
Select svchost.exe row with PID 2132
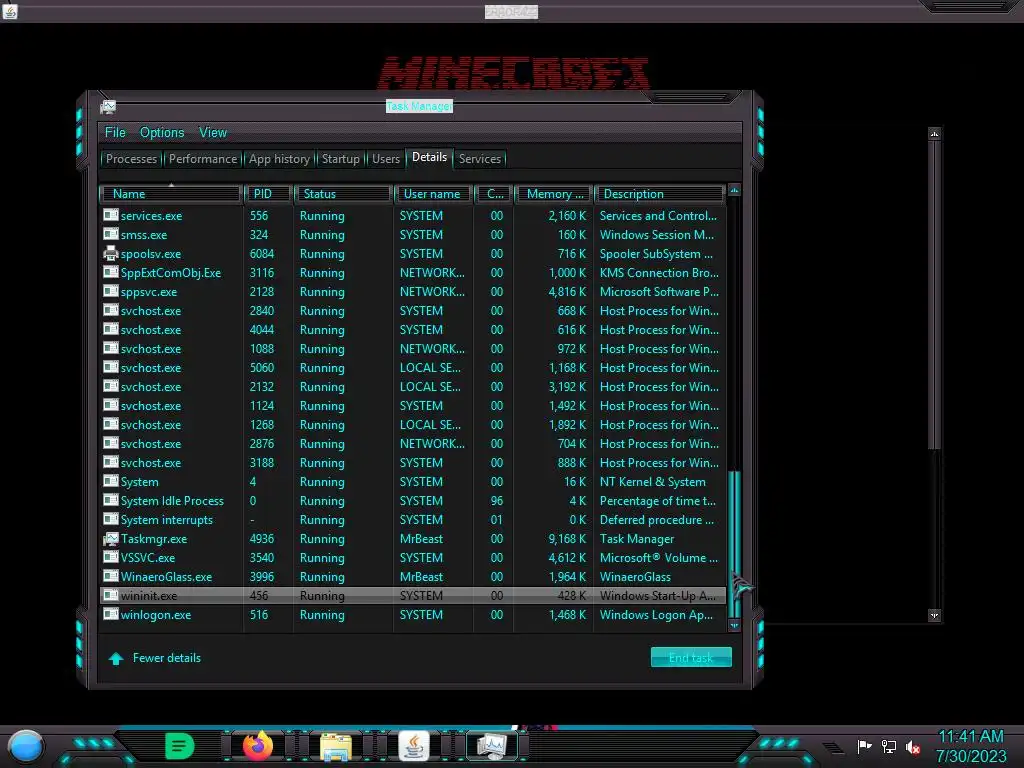click(x=413, y=387)
